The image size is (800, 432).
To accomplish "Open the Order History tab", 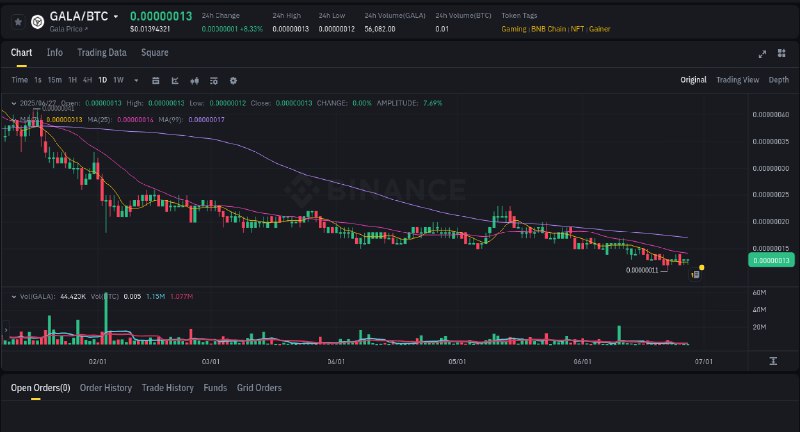I will click(106, 388).
